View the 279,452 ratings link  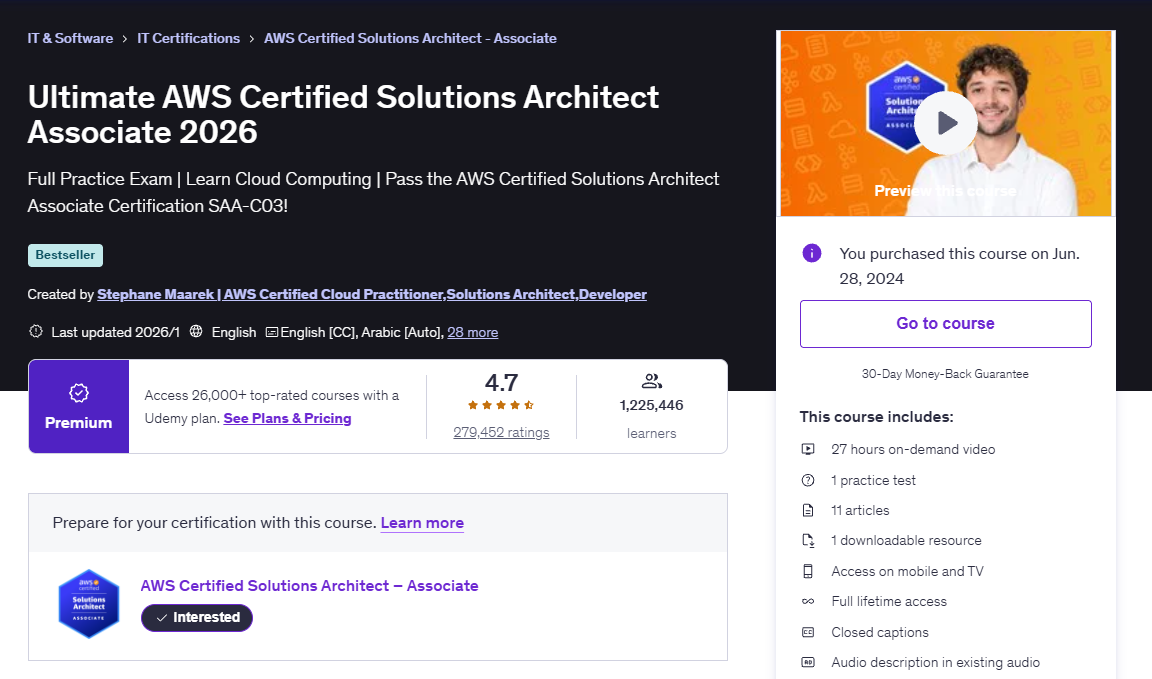point(501,432)
